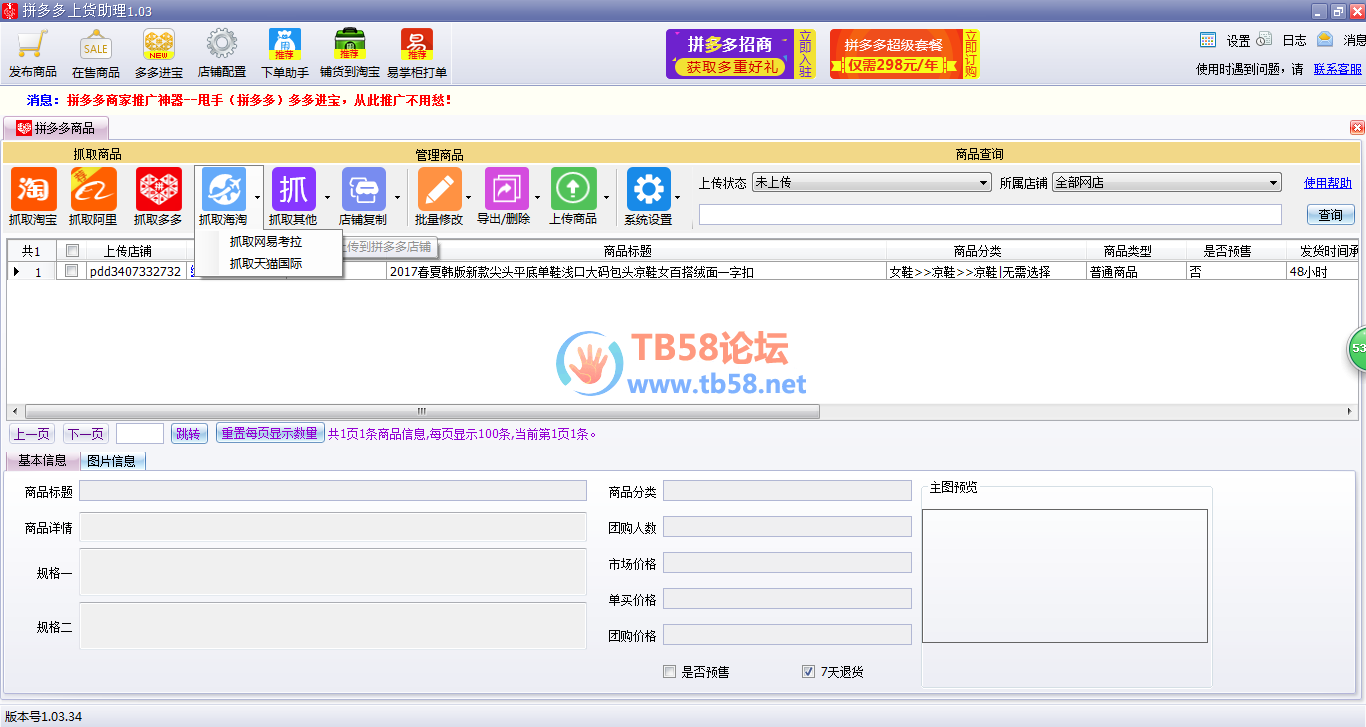Open the 易掌柜打单 tool
The width and height of the screenshot is (1366, 727).
point(417,46)
